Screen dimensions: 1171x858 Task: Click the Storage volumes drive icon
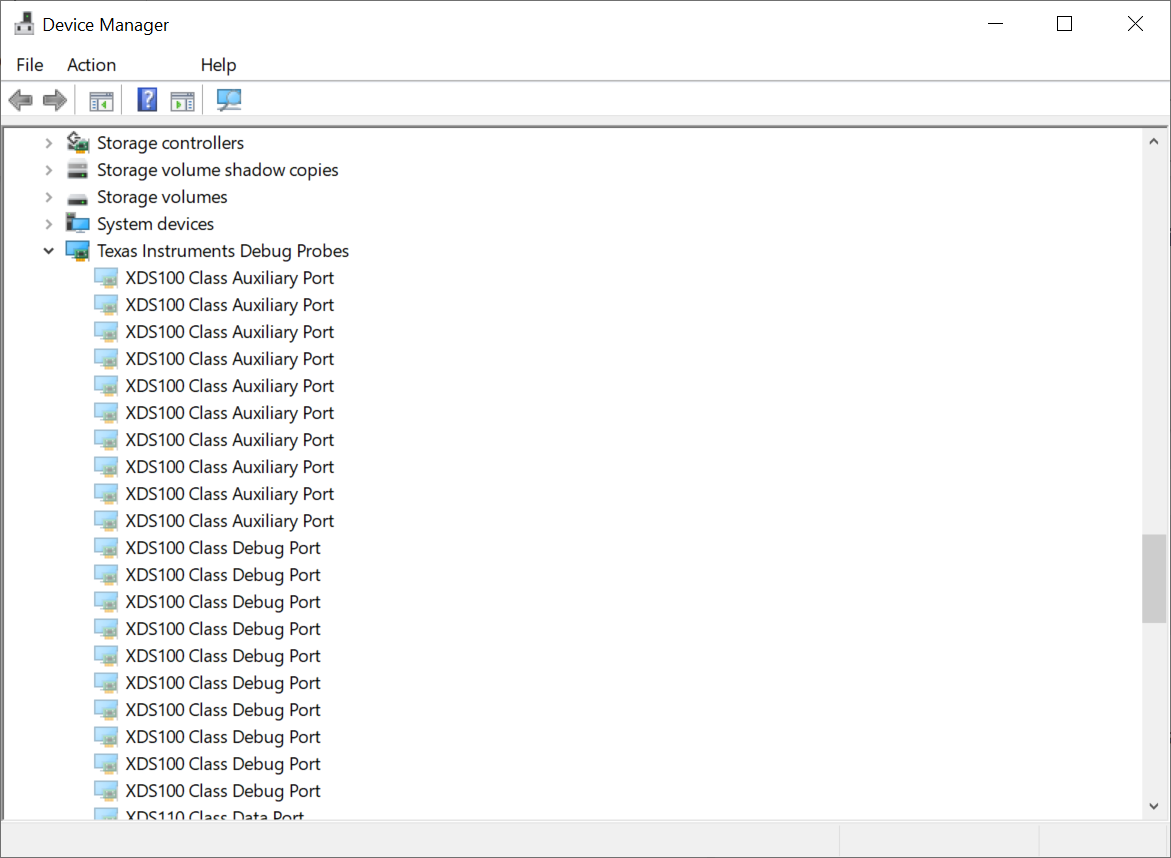tap(78, 199)
